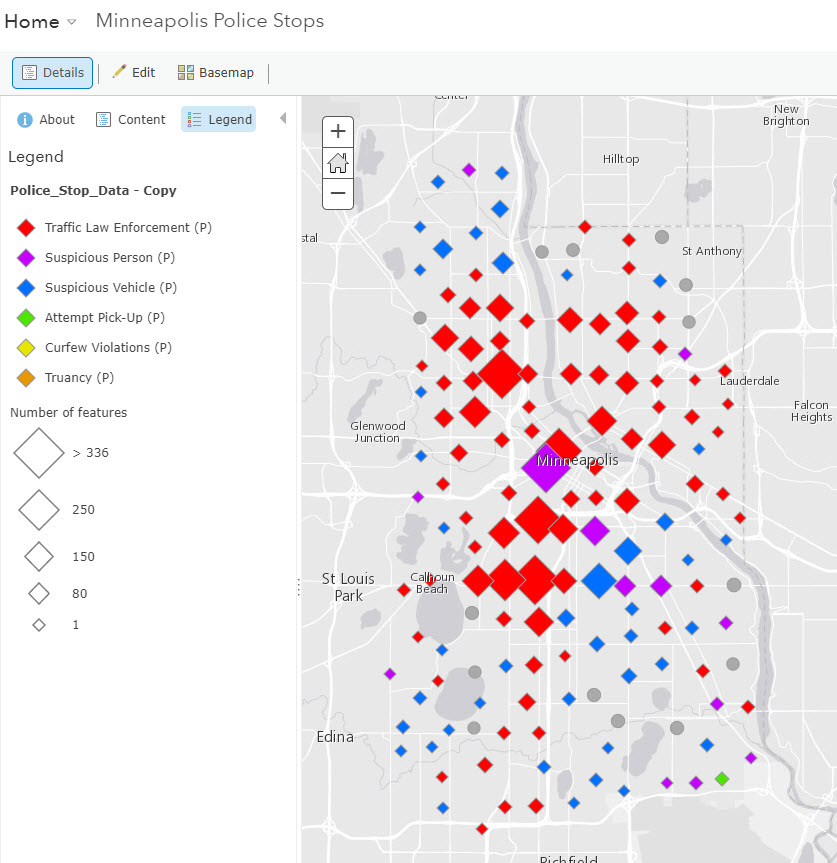Click the Edit pencil tool
The image size is (837, 863).
click(134, 73)
